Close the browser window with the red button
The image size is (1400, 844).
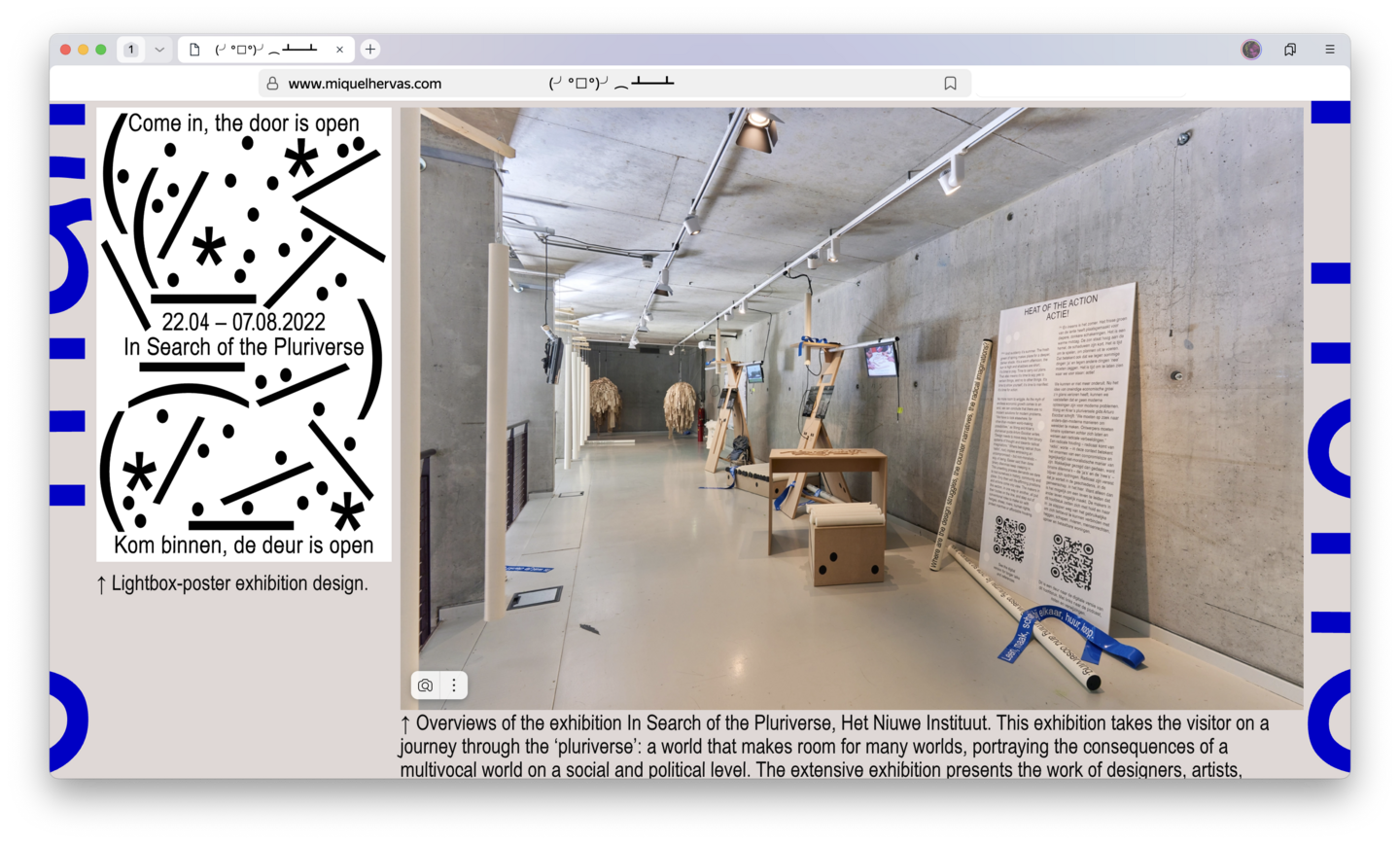[x=66, y=50]
